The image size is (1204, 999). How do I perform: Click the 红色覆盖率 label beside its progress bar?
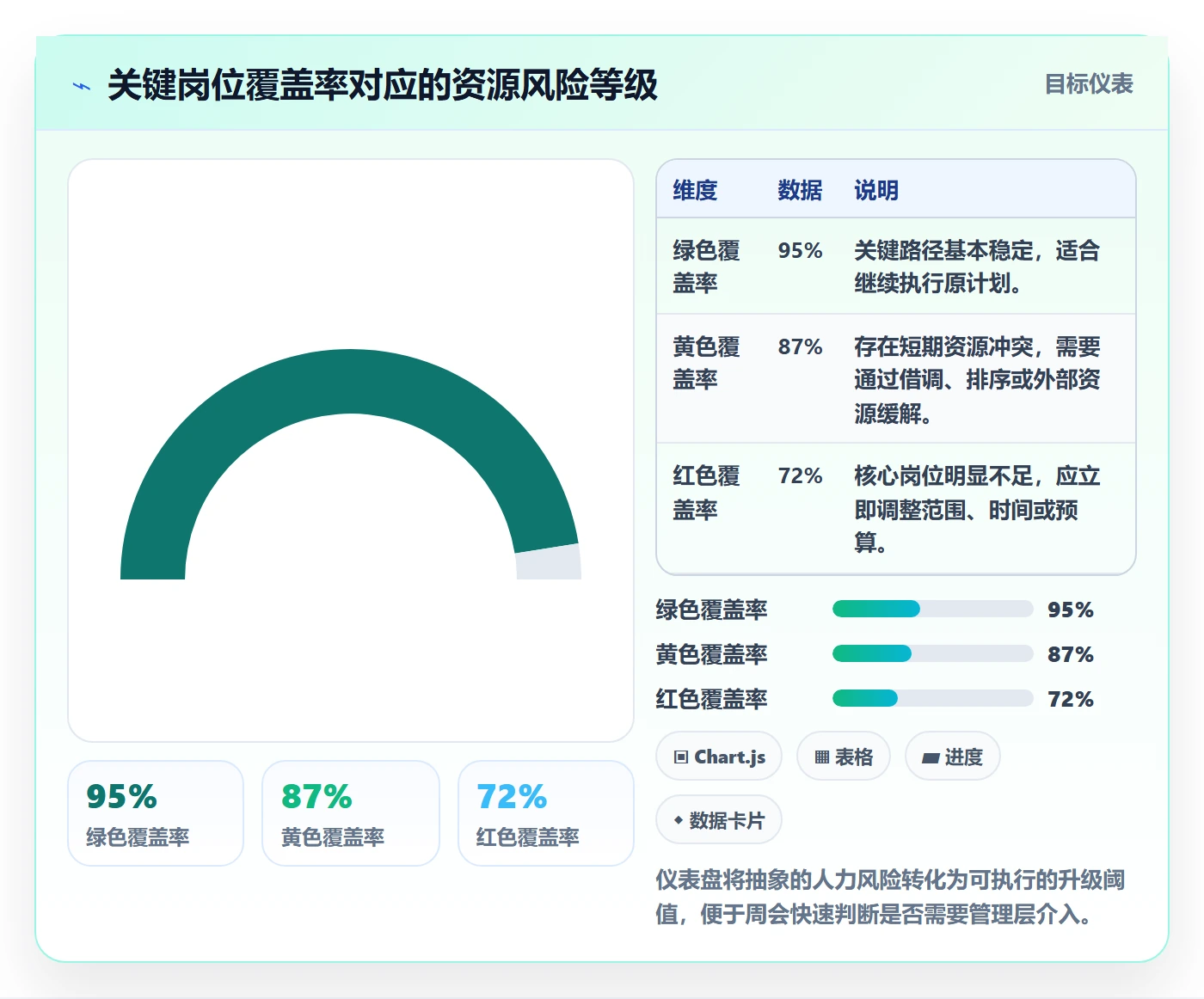pyautogui.click(x=711, y=700)
